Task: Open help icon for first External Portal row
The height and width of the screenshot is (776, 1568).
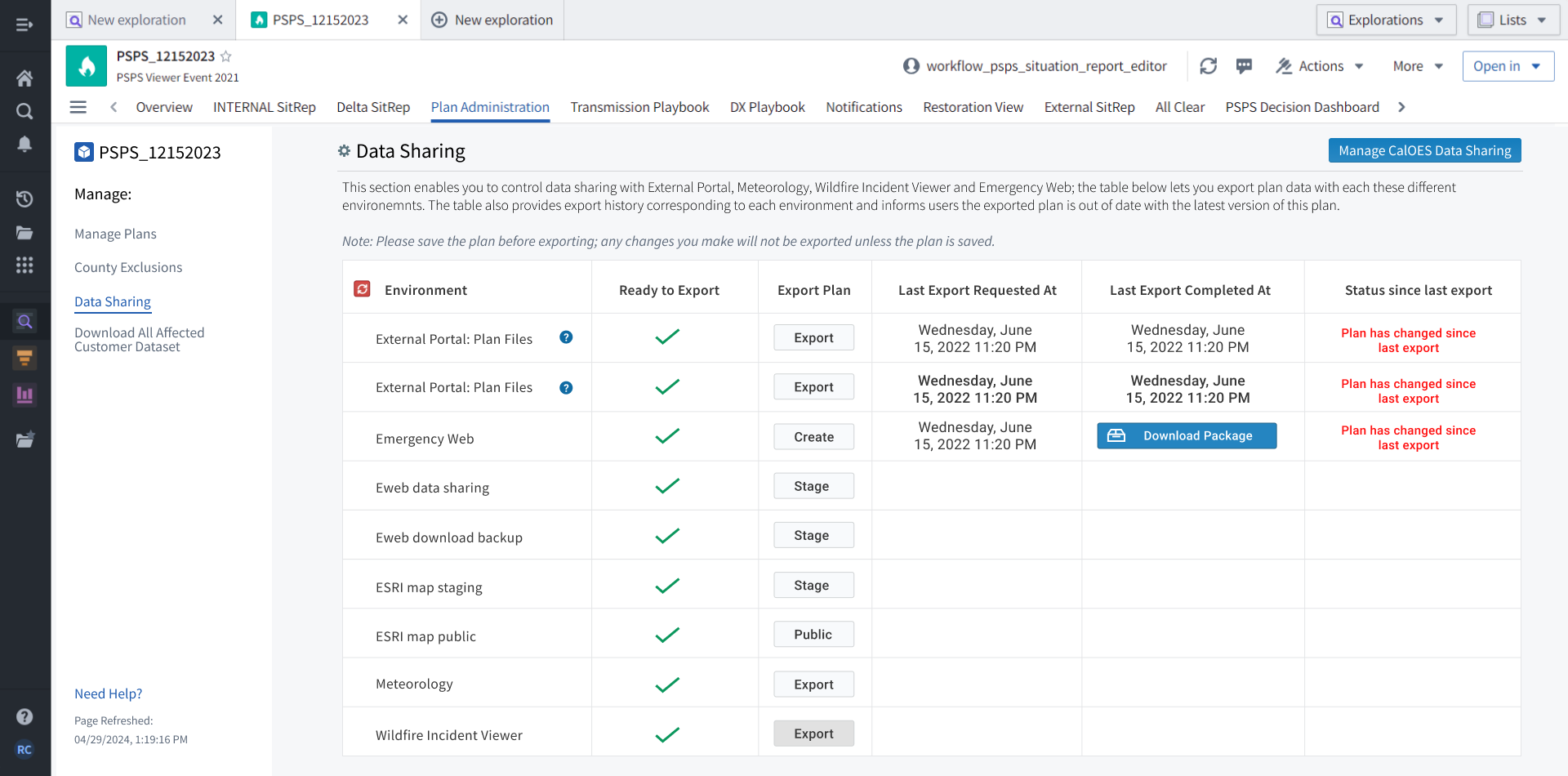Action: [x=566, y=337]
